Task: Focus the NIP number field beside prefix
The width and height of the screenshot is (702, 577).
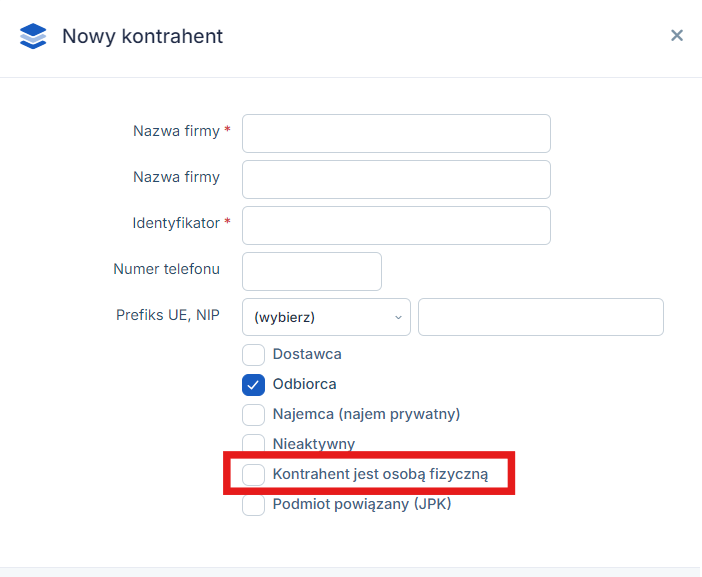Action: click(541, 317)
